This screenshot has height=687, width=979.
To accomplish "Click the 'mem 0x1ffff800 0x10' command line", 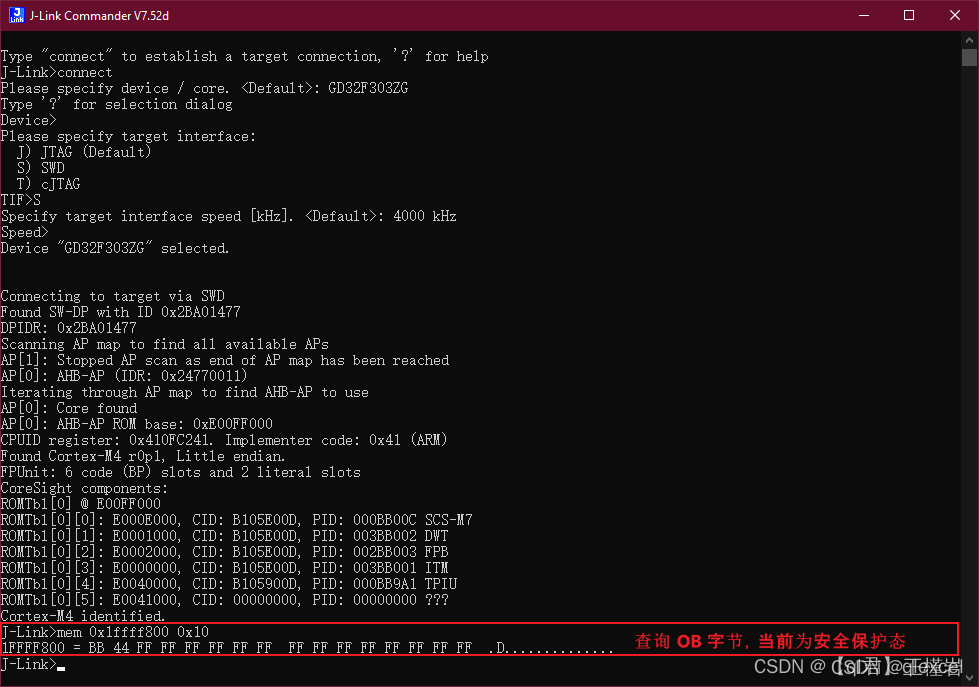I will [x=105, y=632].
